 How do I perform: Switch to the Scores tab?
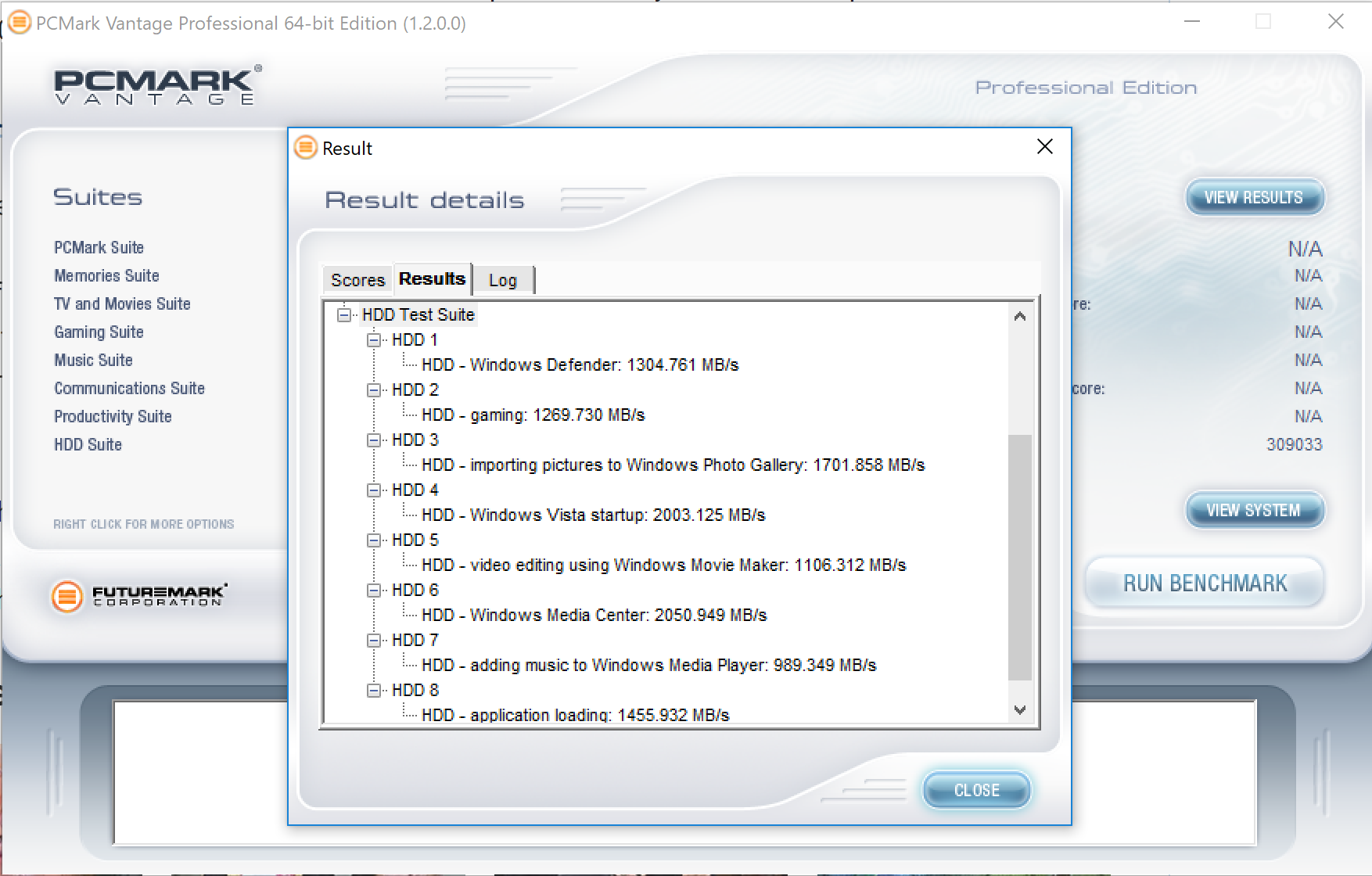point(357,280)
